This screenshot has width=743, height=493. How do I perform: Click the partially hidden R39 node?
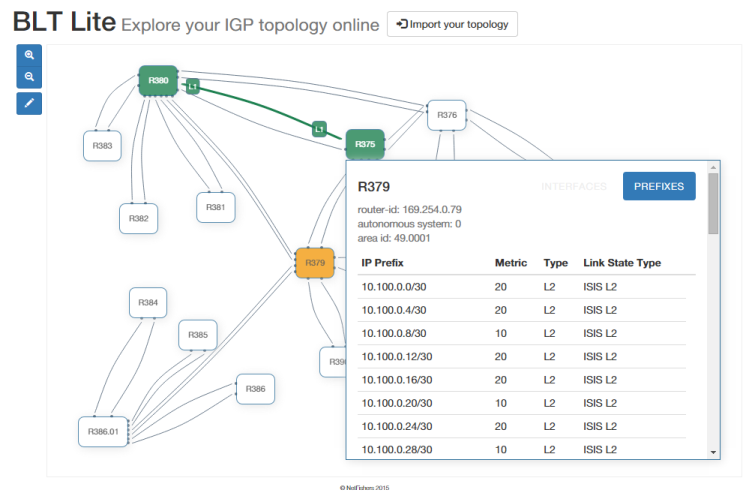[333, 362]
